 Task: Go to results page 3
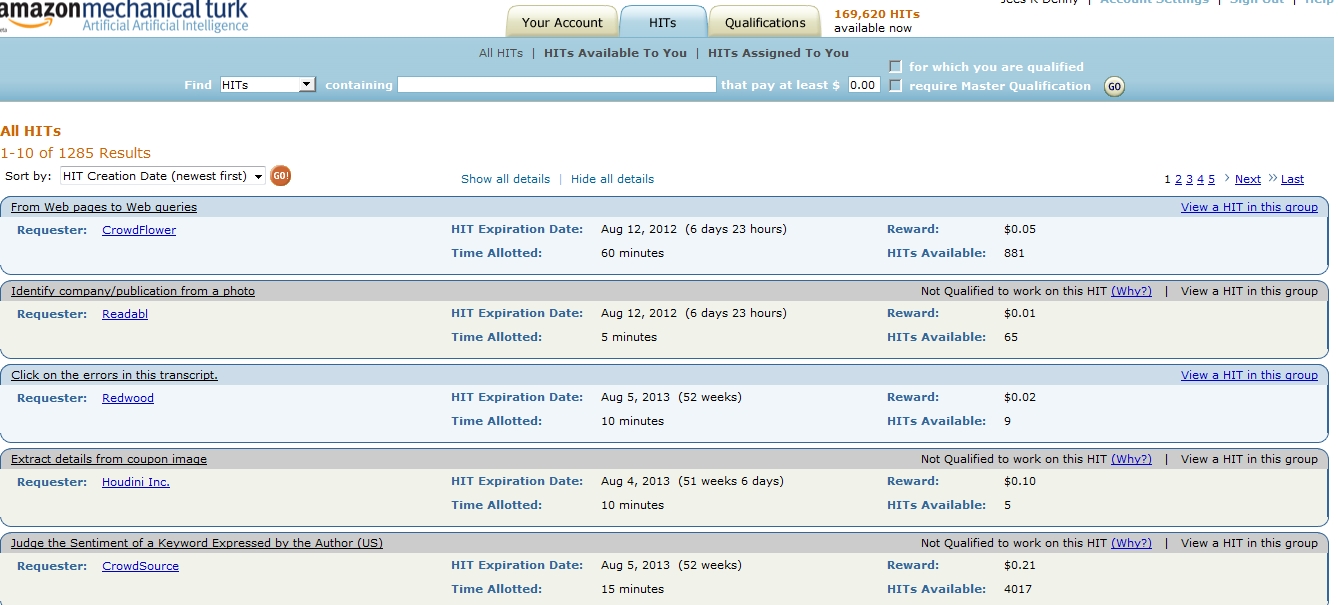(x=1189, y=179)
